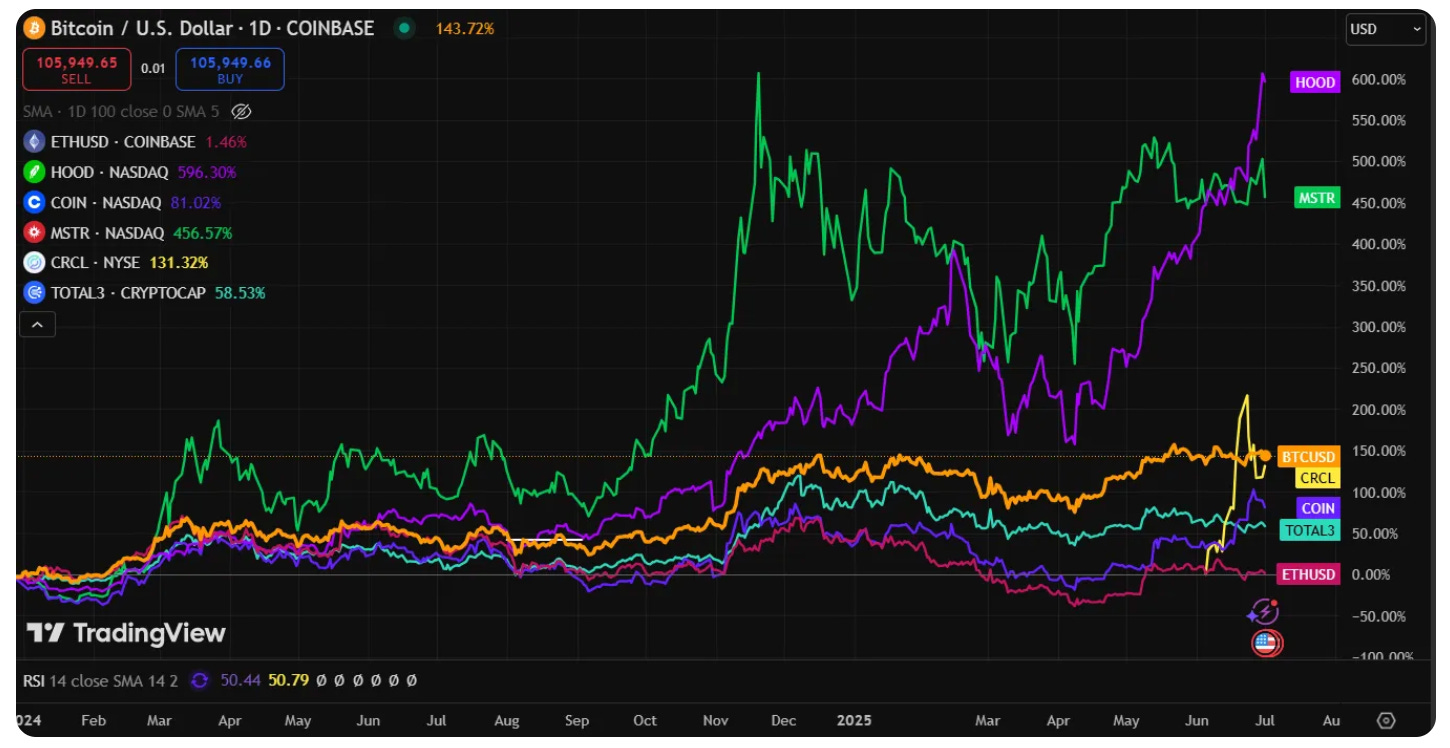Click the 600.00% price axis label
Screen dimensions: 1450x748
[x=1378, y=79]
